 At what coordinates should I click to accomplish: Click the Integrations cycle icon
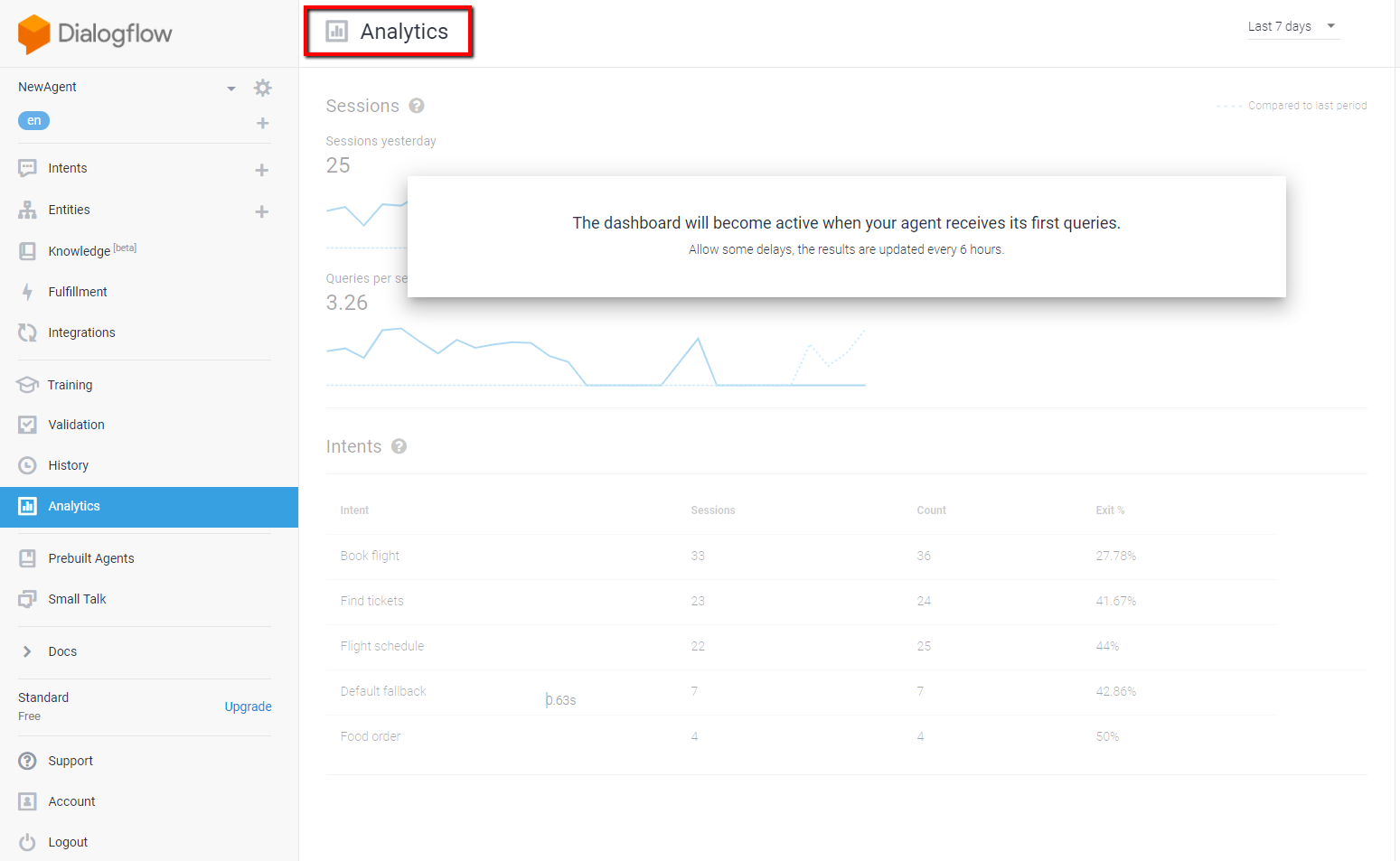[x=28, y=332]
